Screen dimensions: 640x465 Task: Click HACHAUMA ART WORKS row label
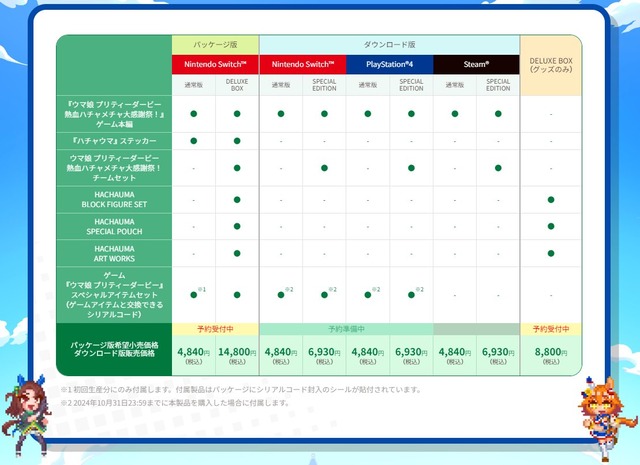(114, 254)
